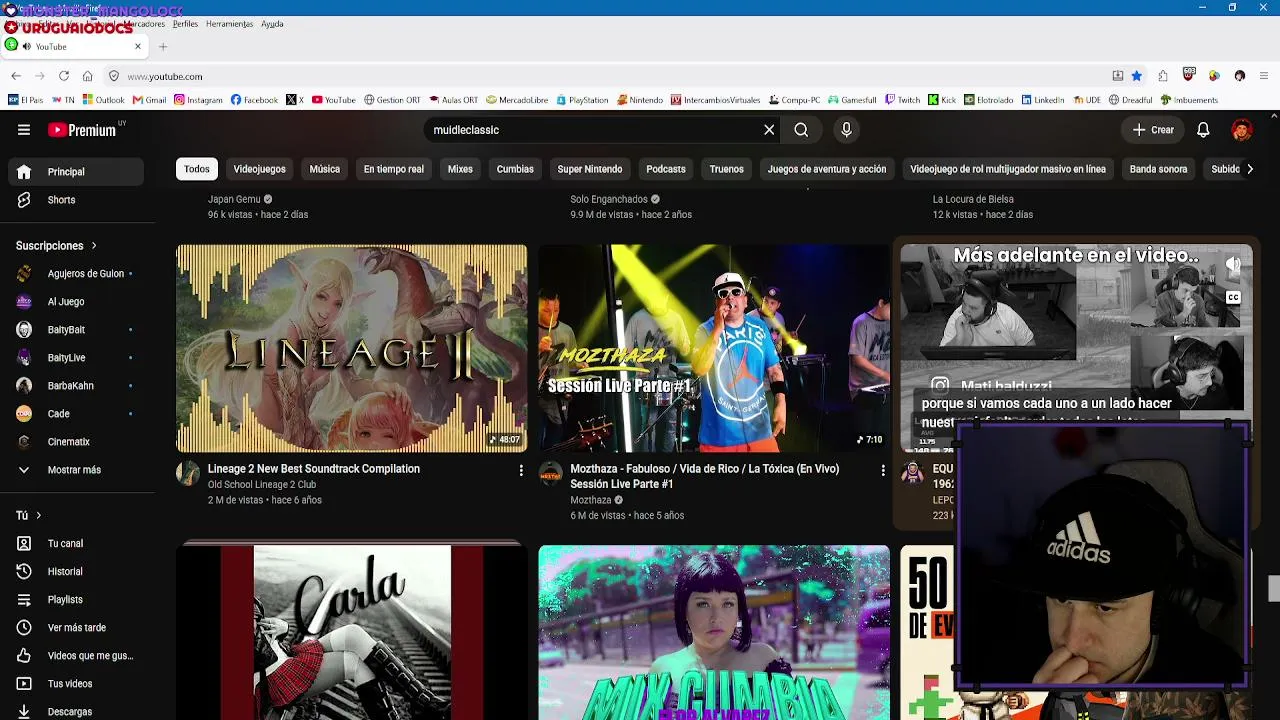Open the Ayuda browser menu
This screenshot has width=1280, height=720.
click(272, 24)
